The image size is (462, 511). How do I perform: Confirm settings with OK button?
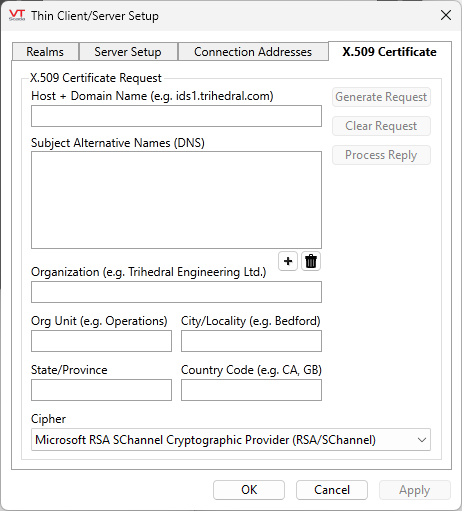pyautogui.click(x=249, y=490)
